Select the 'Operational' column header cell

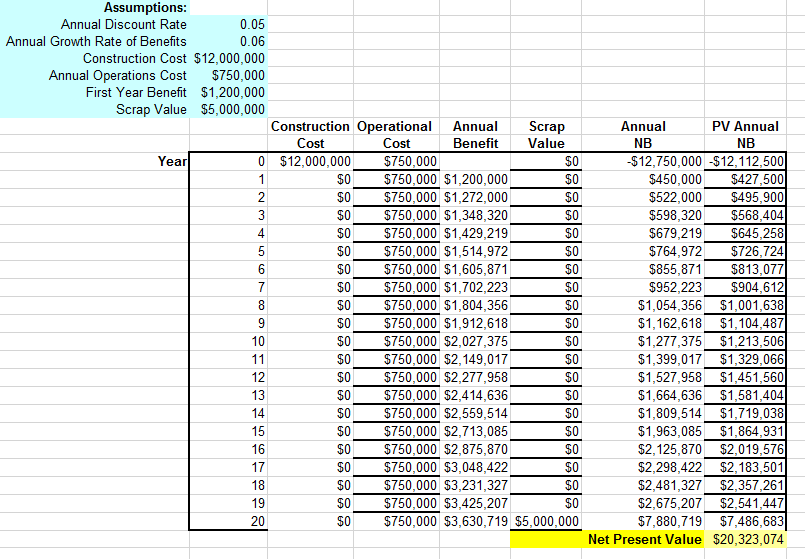(x=394, y=126)
